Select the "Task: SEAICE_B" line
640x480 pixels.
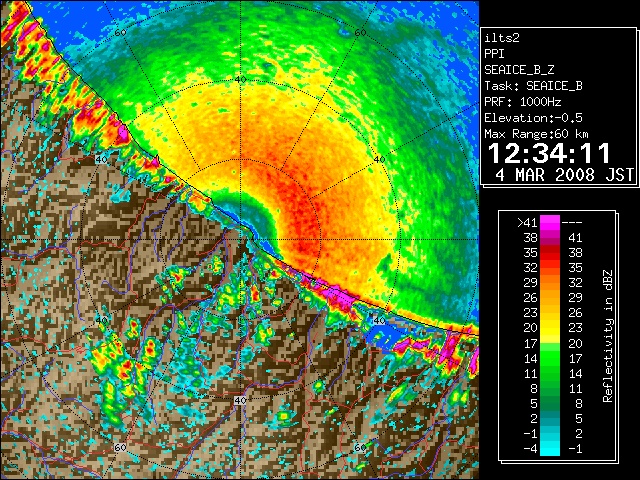click(533, 86)
